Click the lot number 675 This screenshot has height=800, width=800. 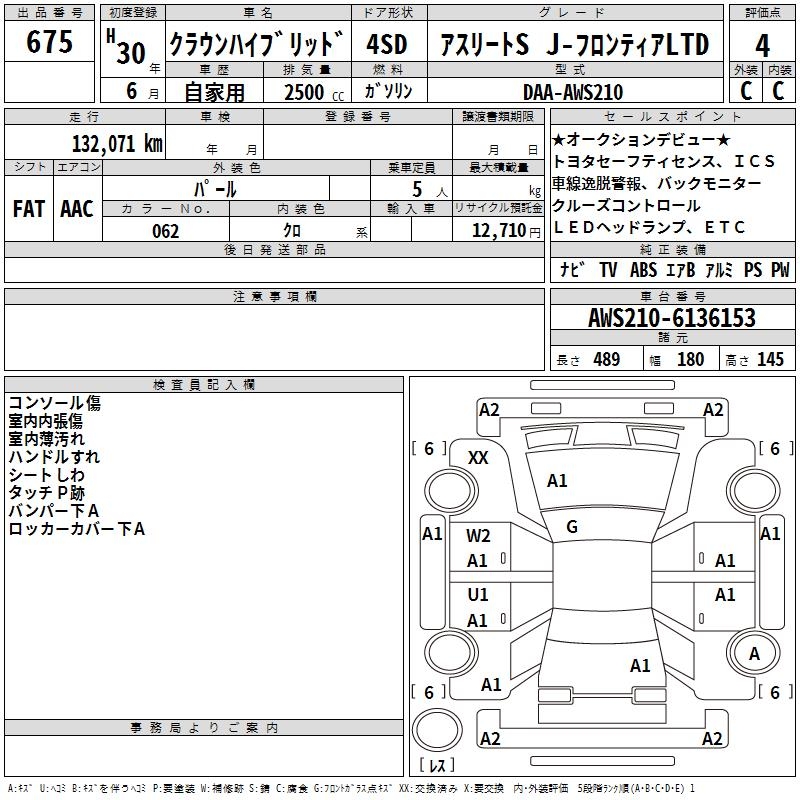50,42
